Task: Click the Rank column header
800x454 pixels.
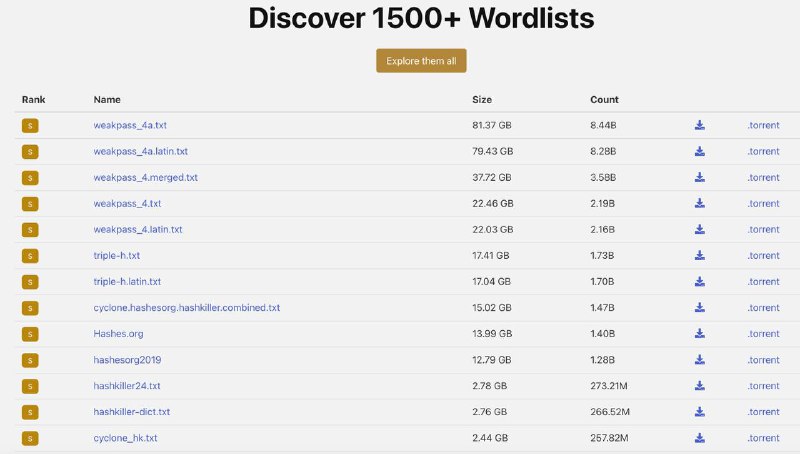Action: tap(33, 99)
